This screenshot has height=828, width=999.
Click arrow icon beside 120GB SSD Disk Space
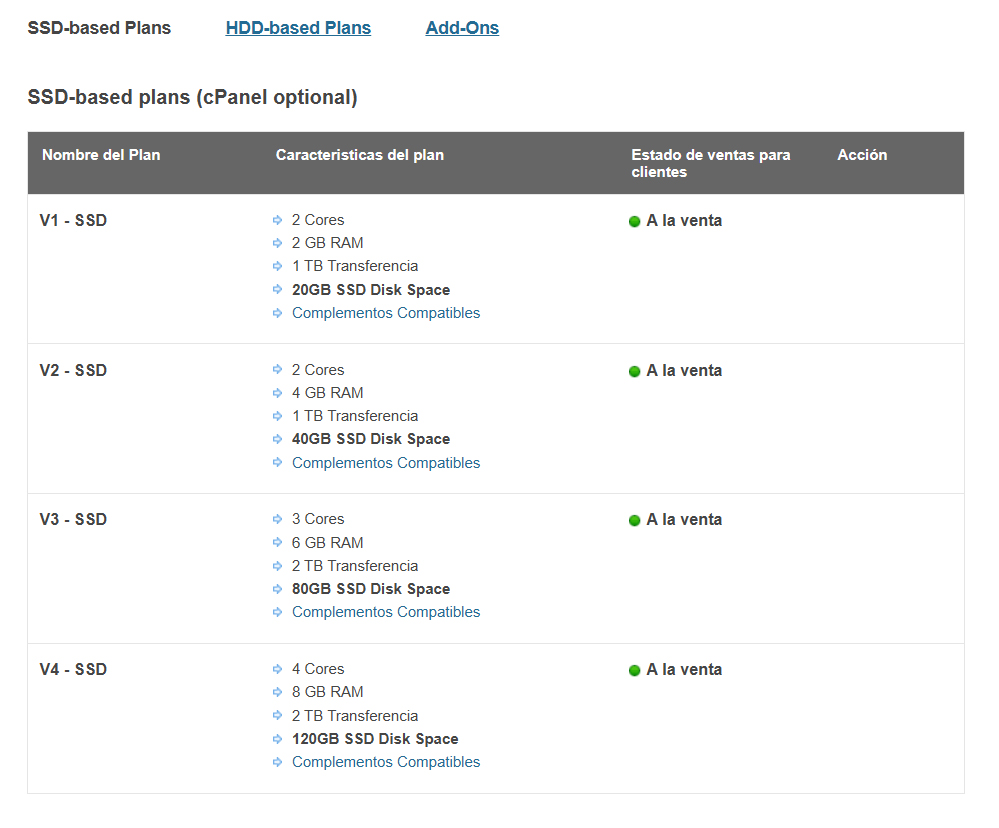[278, 739]
